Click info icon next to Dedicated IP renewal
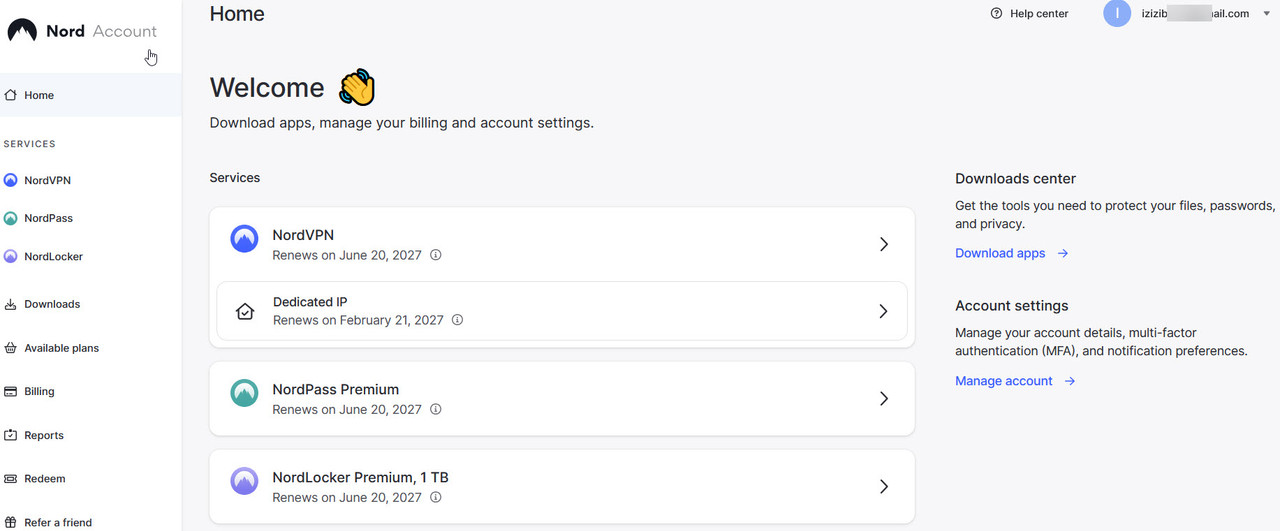 point(457,320)
